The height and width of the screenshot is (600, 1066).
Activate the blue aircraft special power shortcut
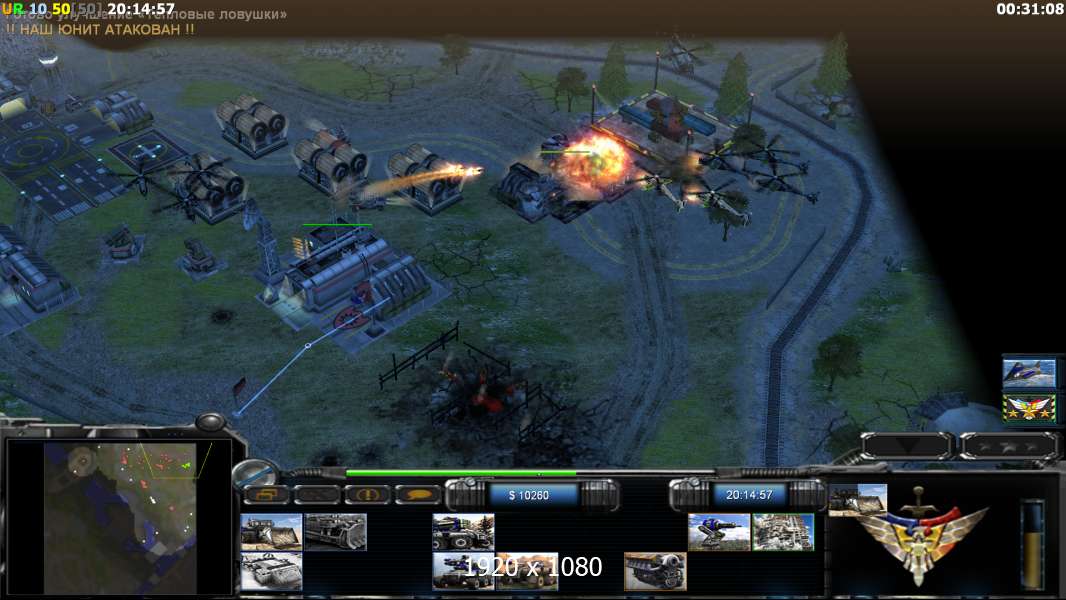pos(1029,373)
